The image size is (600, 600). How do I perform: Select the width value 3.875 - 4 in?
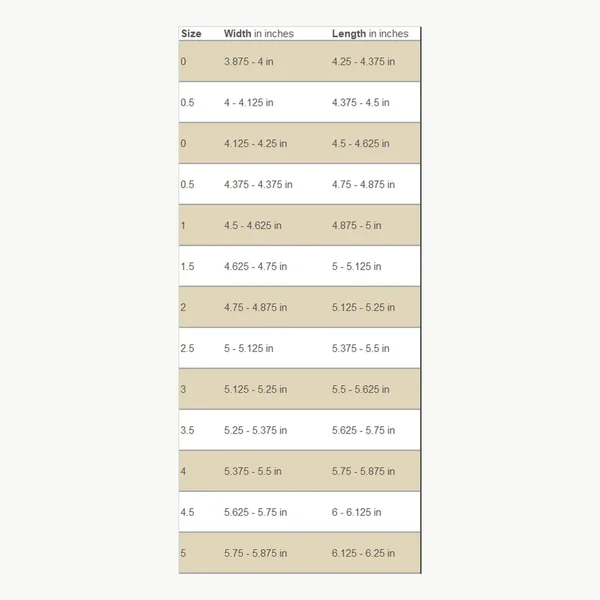[x=249, y=62]
